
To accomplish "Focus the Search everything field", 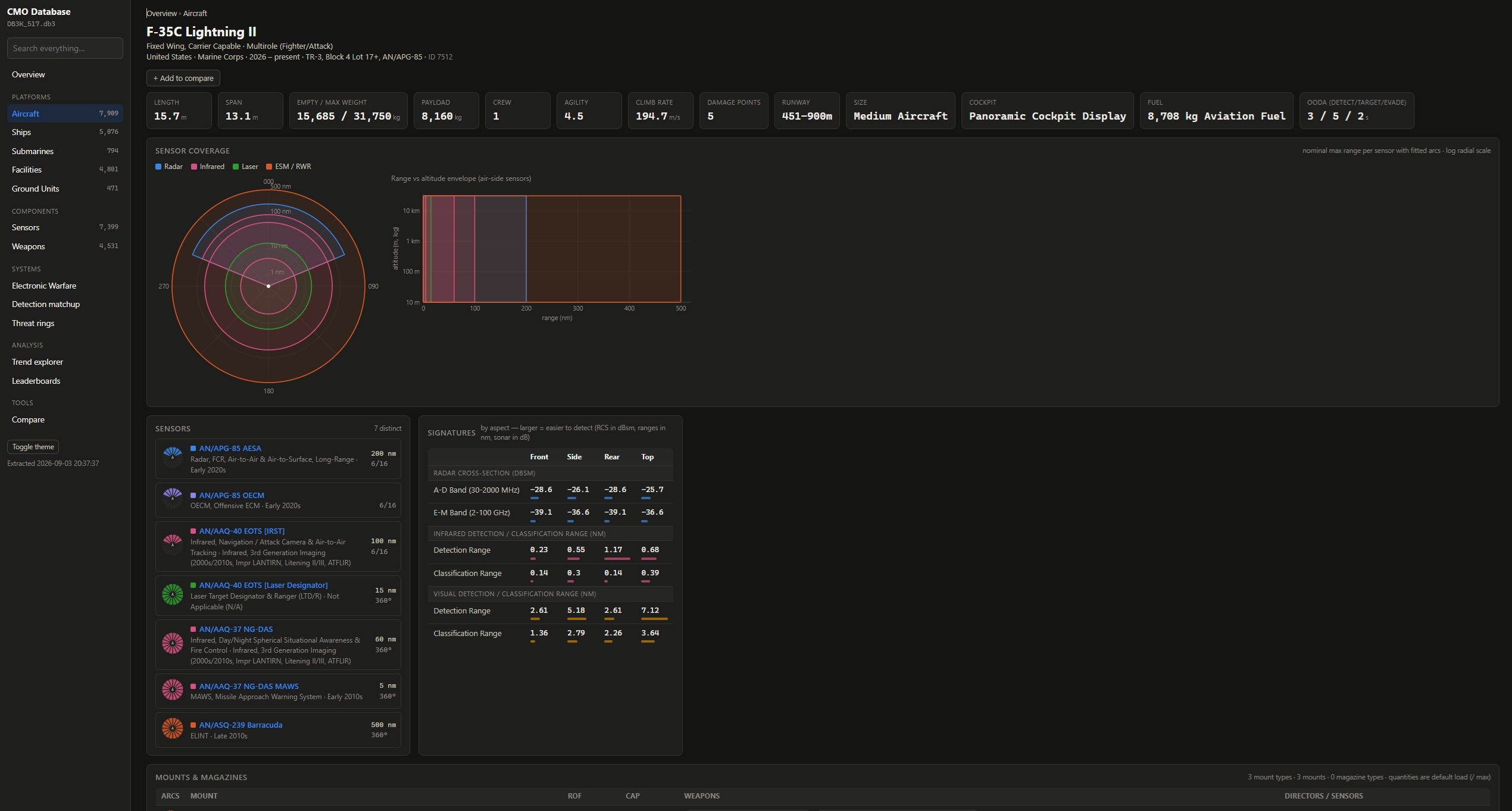I will tap(65, 48).
